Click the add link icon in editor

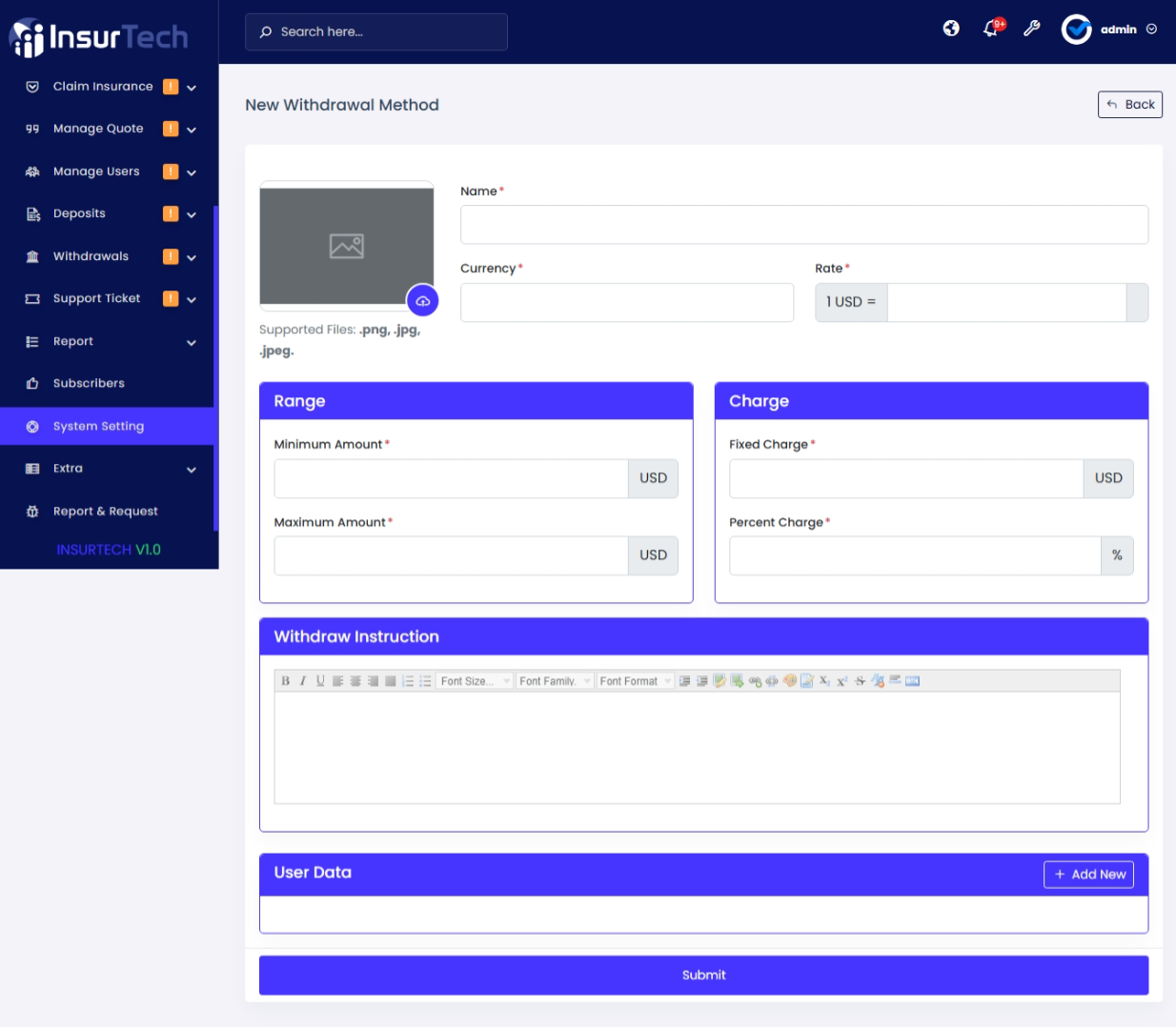coord(755,681)
